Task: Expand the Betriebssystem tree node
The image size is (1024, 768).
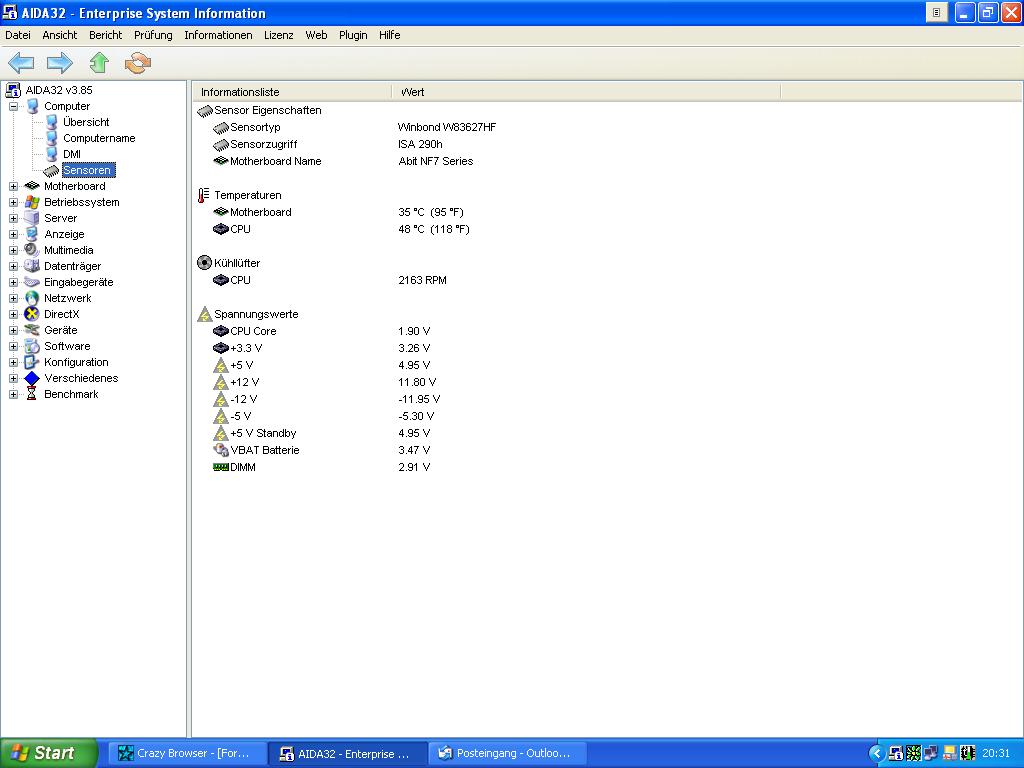Action: pos(13,202)
